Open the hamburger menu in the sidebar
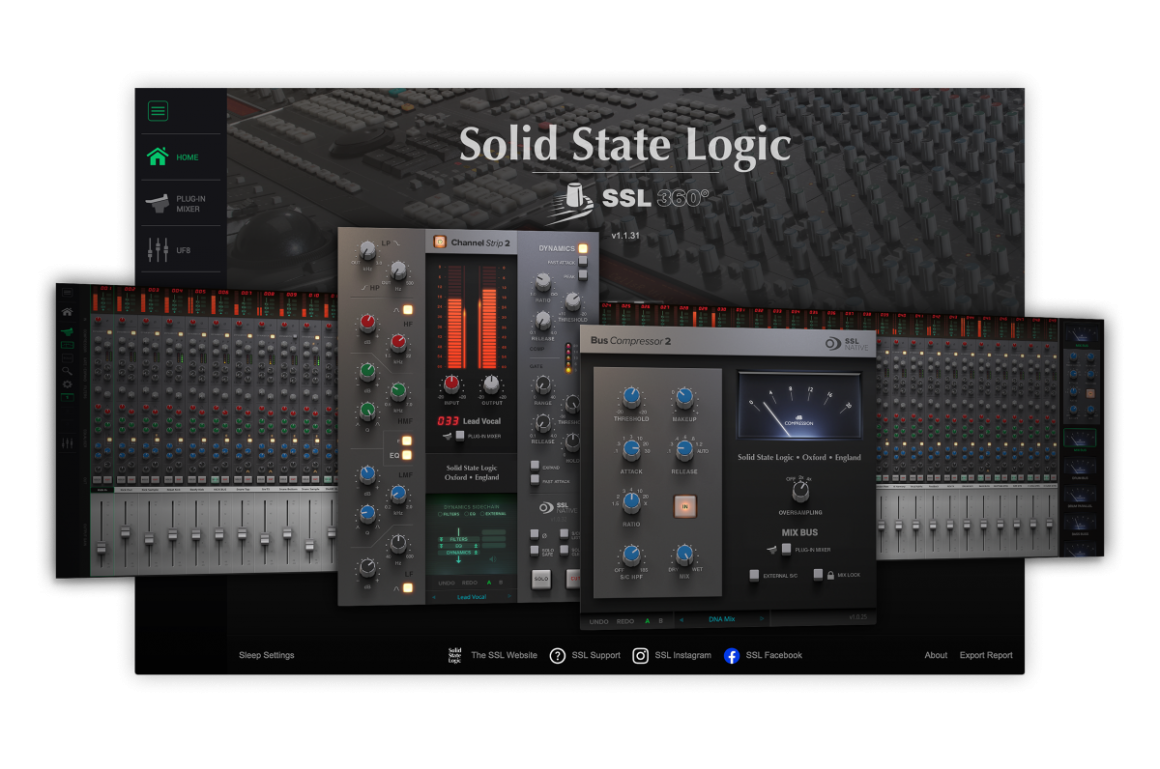The width and height of the screenshot is (1160, 769). [x=158, y=111]
